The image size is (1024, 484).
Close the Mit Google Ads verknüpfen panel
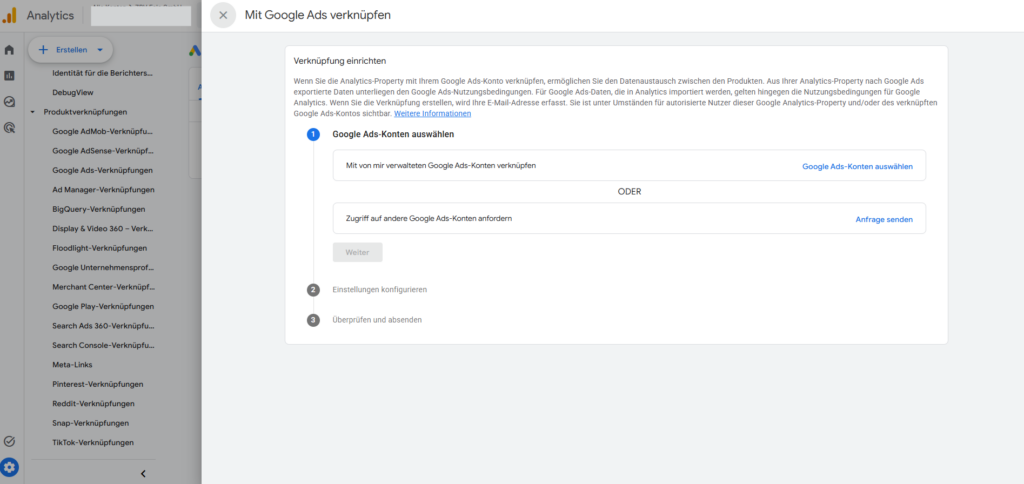pyautogui.click(x=223, y=15)
